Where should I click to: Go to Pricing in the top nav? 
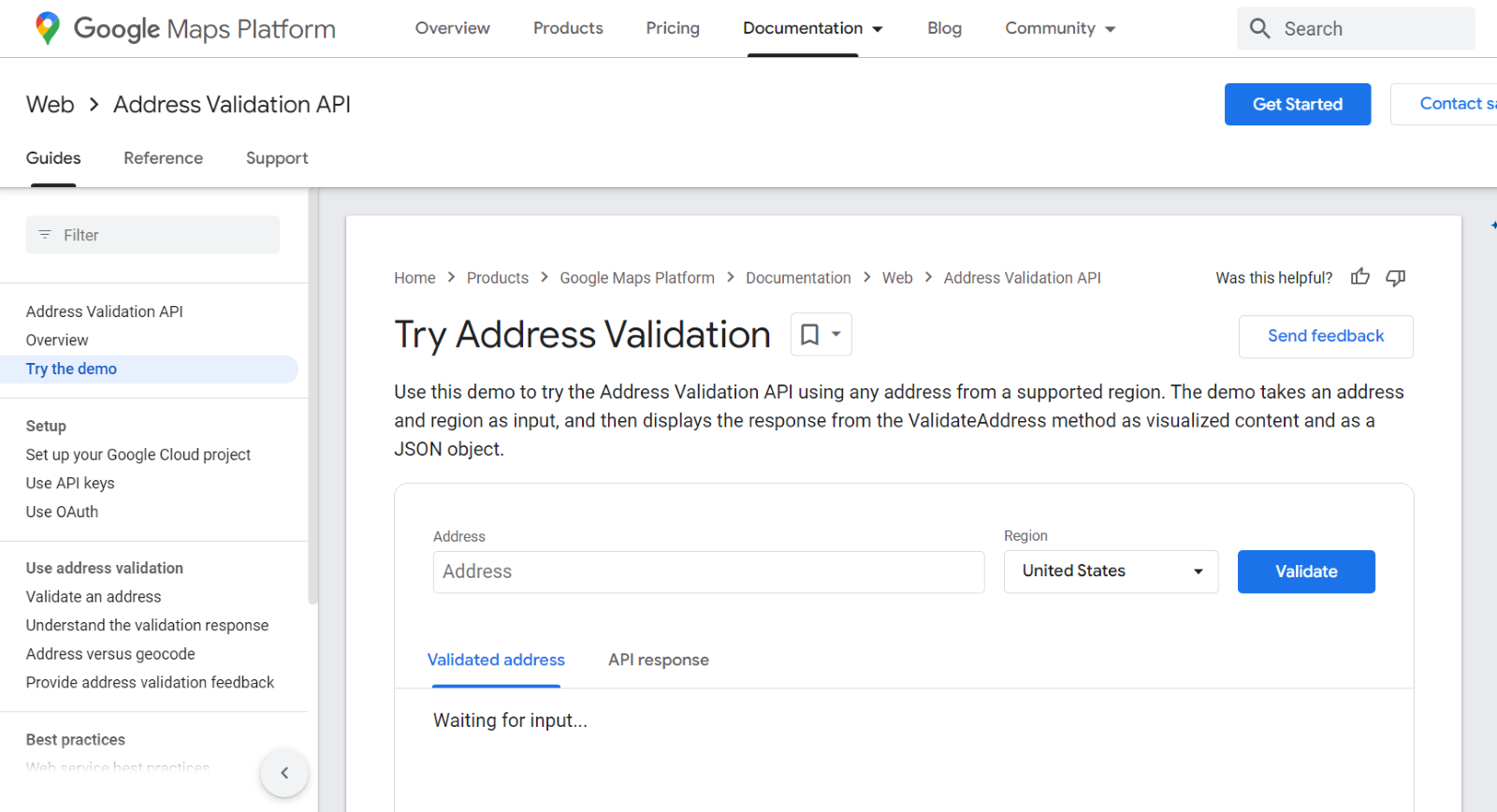(x=673, y=28)
